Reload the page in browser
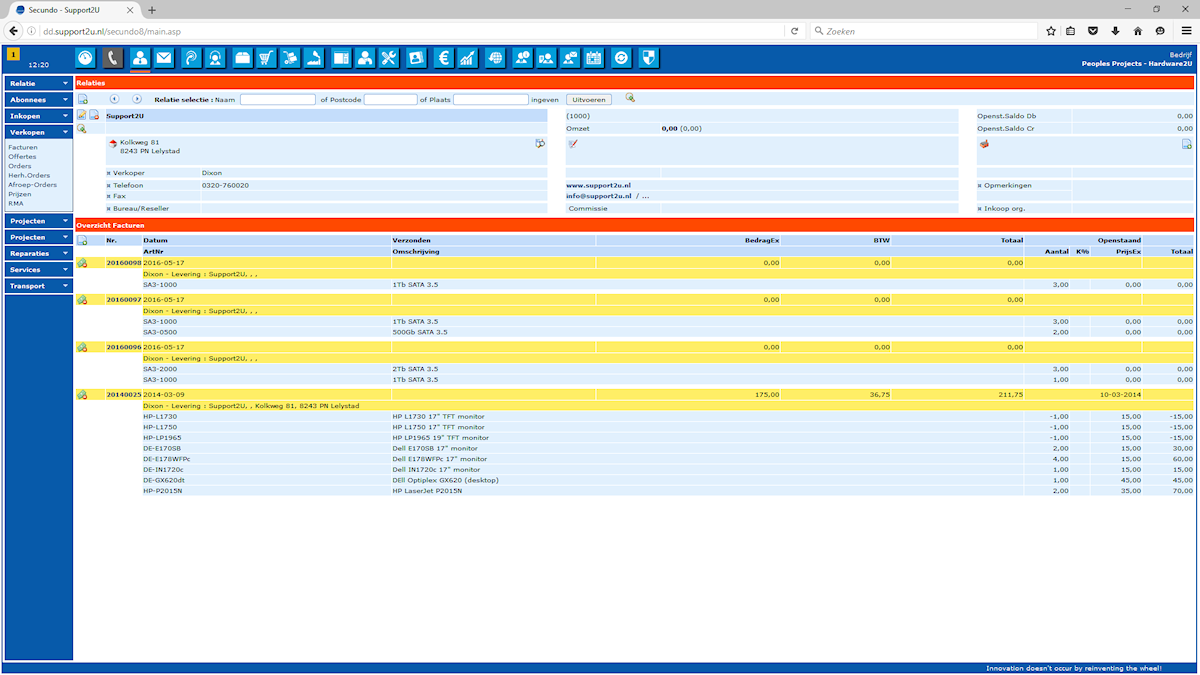1200x675 pixels. point(794,31)
